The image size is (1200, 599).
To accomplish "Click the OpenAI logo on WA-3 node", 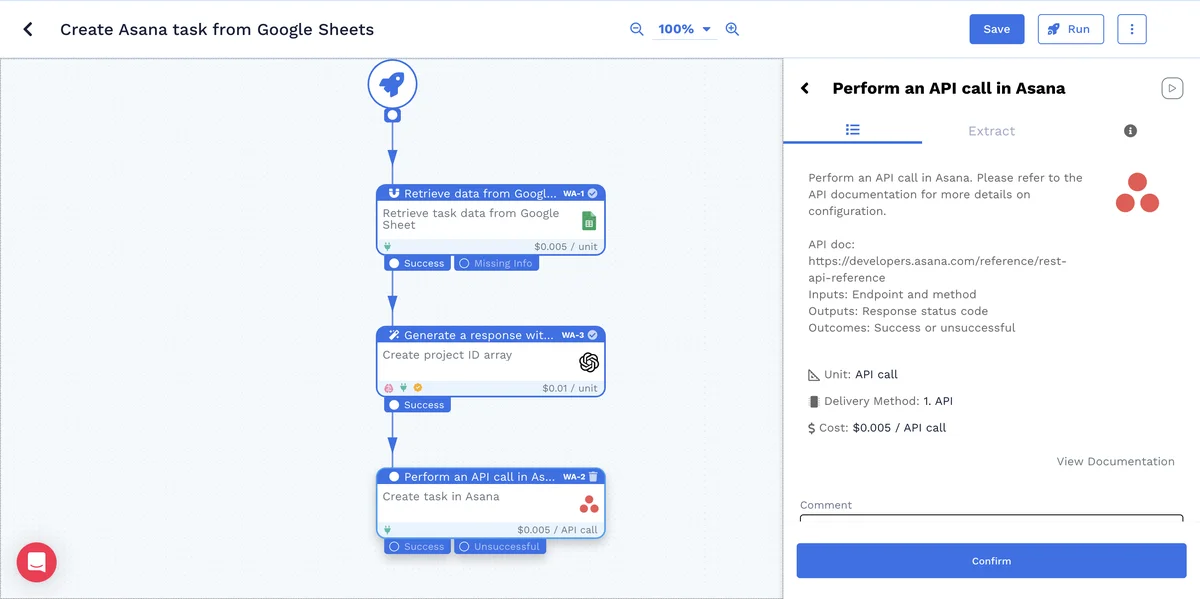I will [589, 362].
